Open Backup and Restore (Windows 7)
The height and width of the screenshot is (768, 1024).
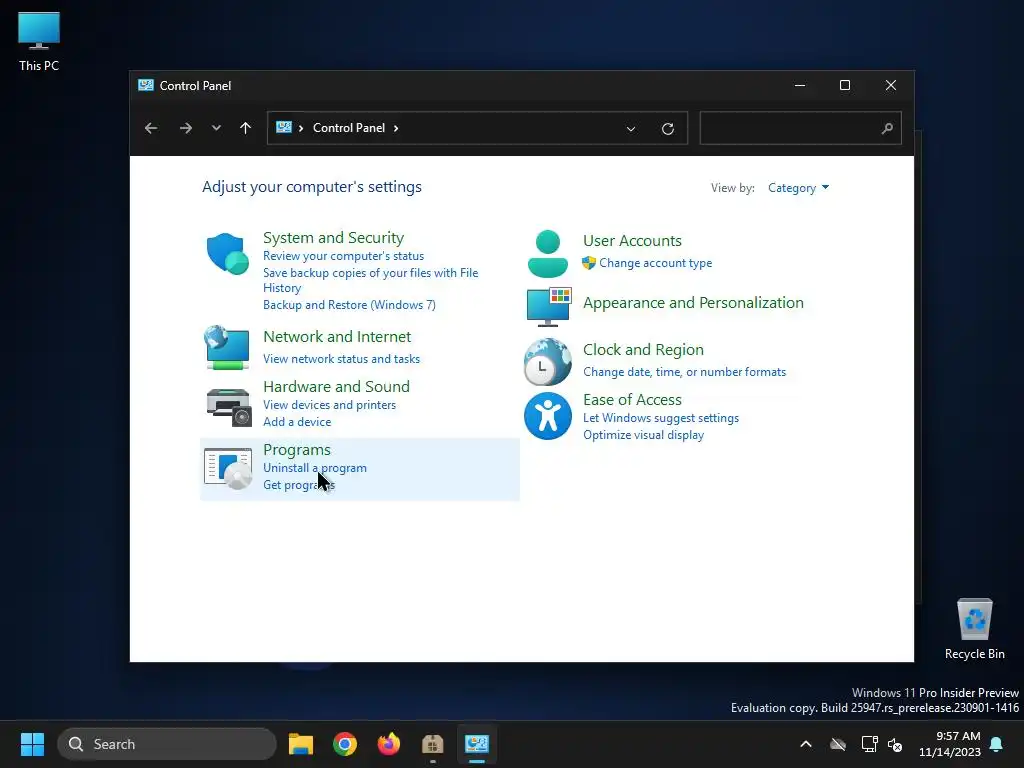coord(349,305)
